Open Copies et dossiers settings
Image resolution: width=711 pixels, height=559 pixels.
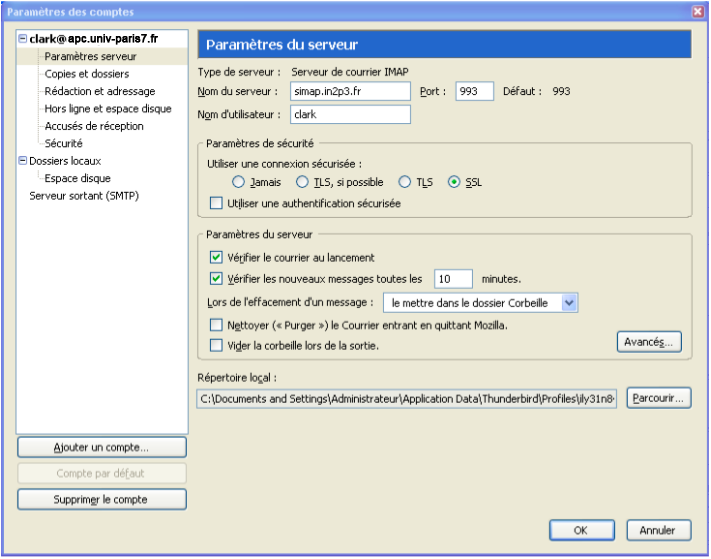tap(87, 74)
